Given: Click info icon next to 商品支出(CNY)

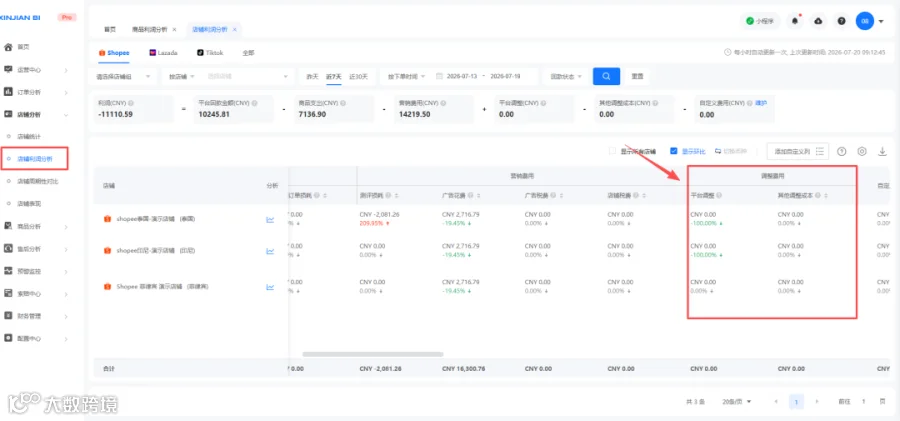Looking at the screenshot, I should (343, 103).
